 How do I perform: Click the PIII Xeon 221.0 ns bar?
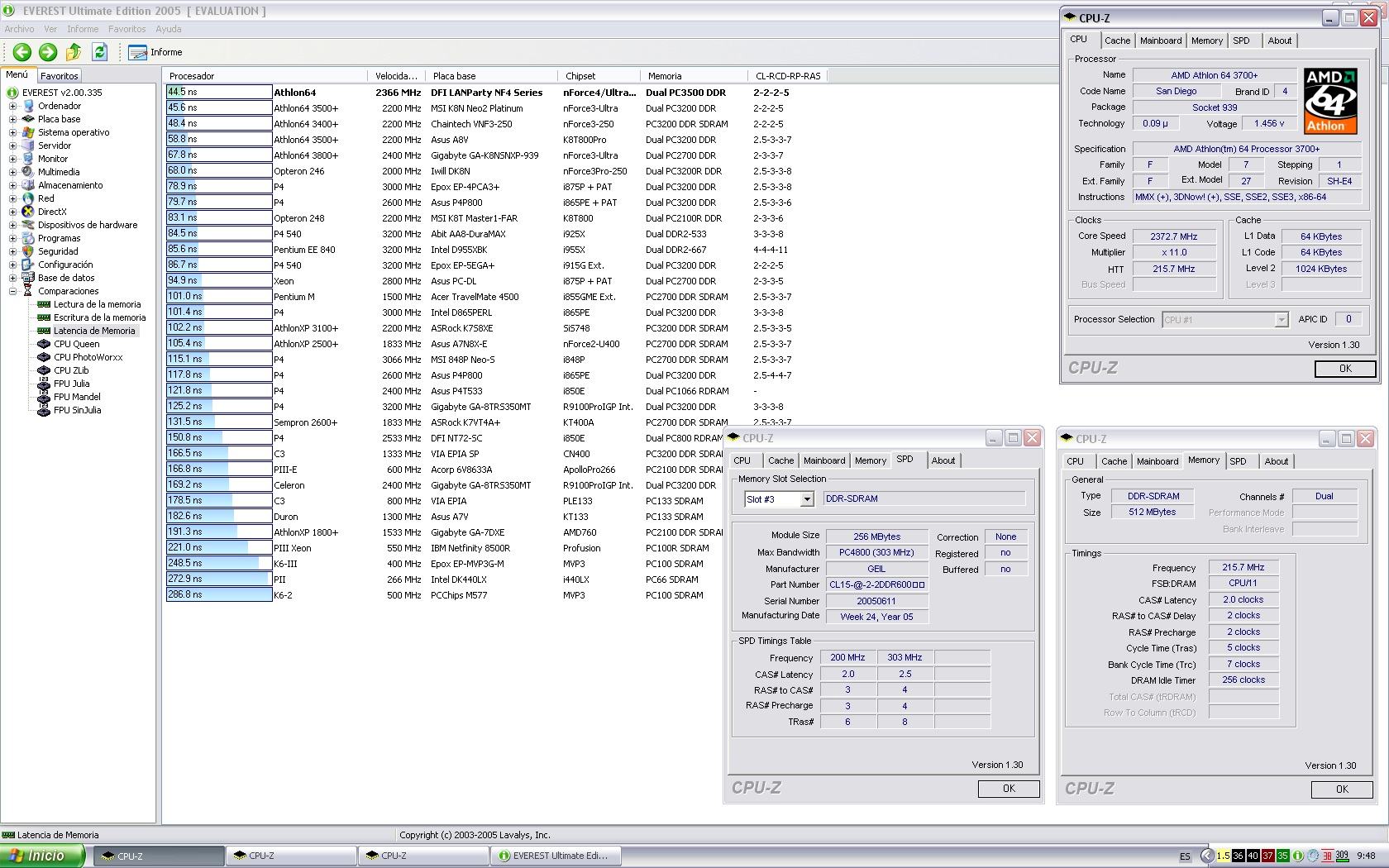tap(219, 548)
